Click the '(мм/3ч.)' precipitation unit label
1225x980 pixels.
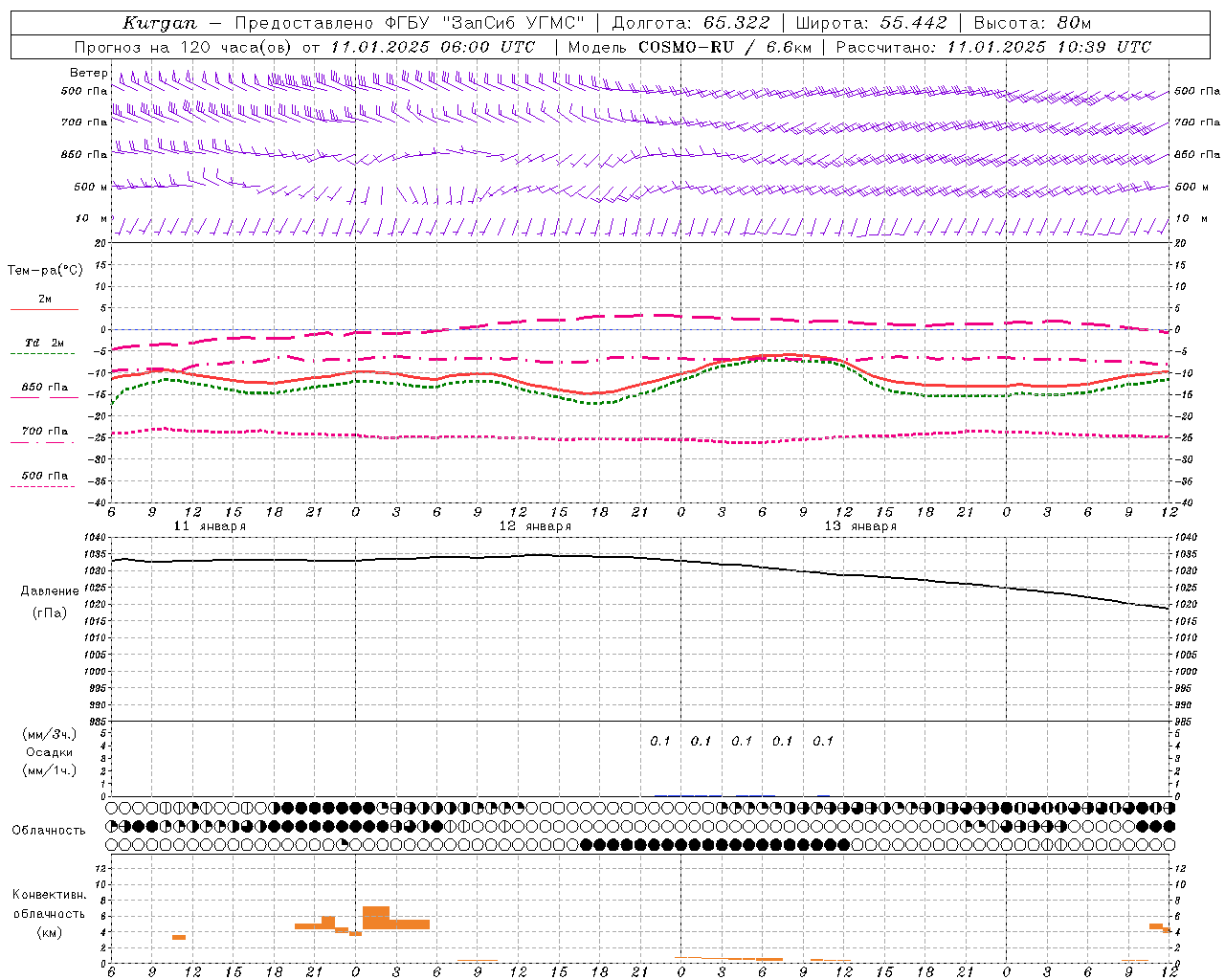(x=50, y=734)
